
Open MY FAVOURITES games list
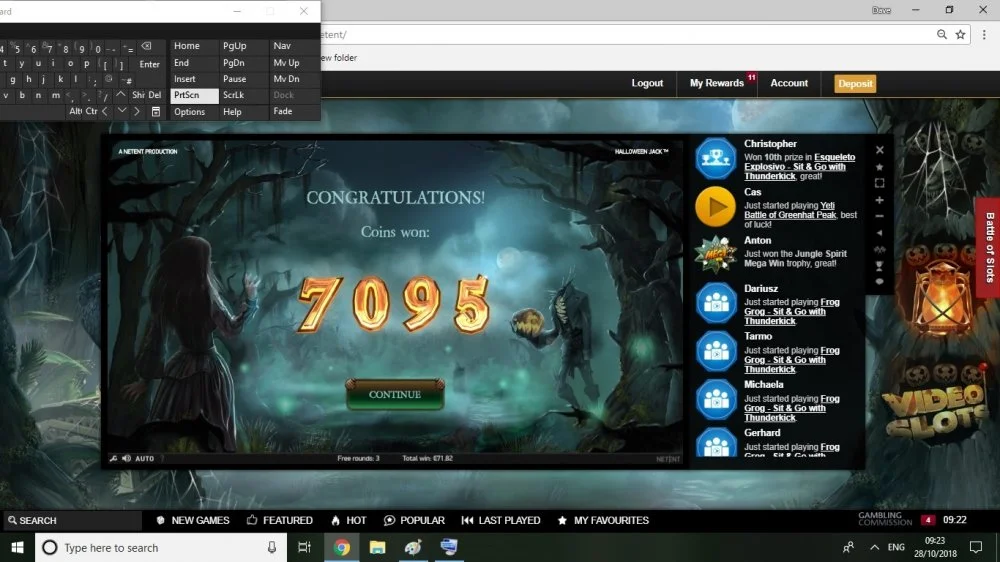click(x=603, y=521)
